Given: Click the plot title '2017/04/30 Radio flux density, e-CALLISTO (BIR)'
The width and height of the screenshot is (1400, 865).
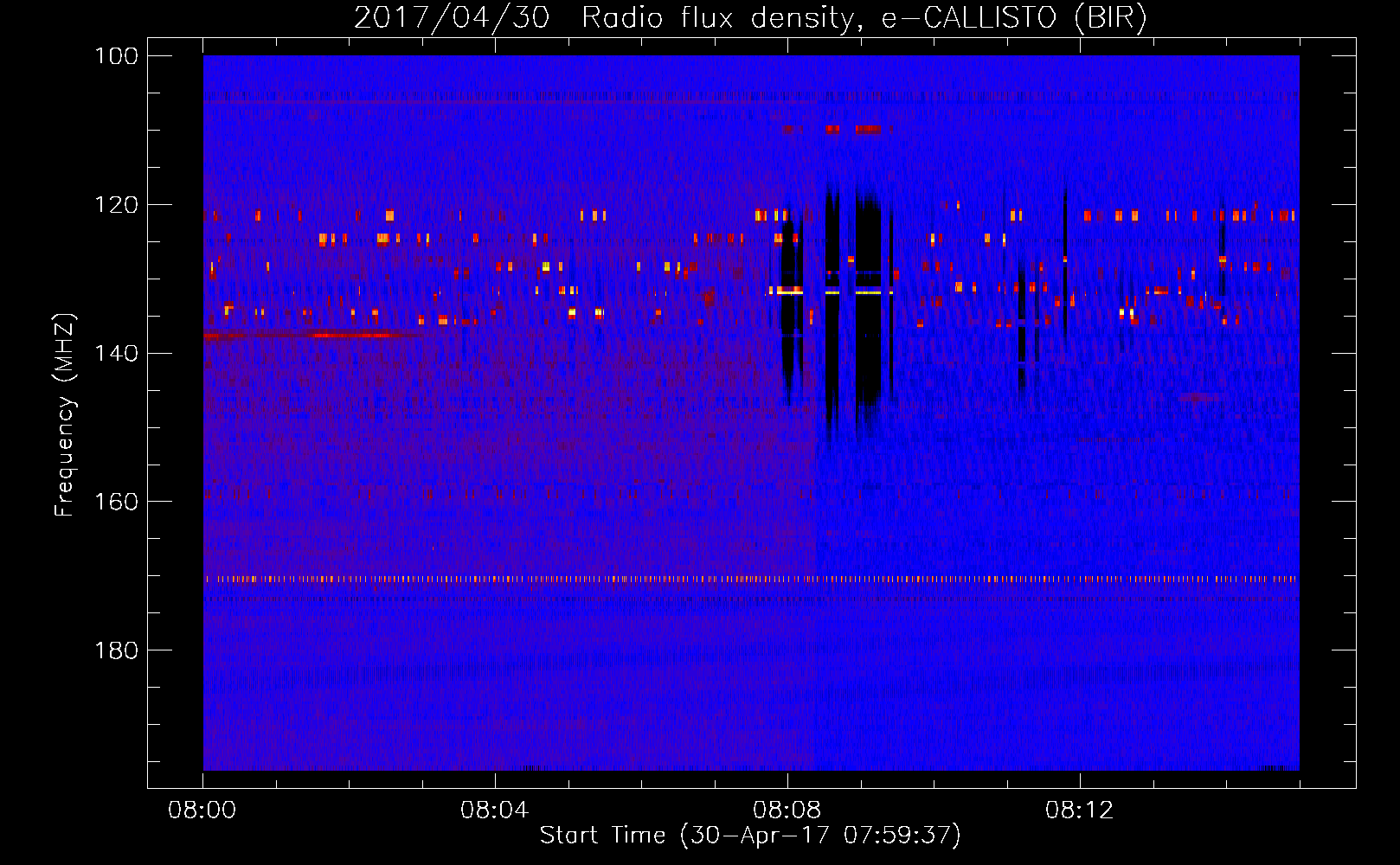Looking at the screenshot, I should pos(750,17).
